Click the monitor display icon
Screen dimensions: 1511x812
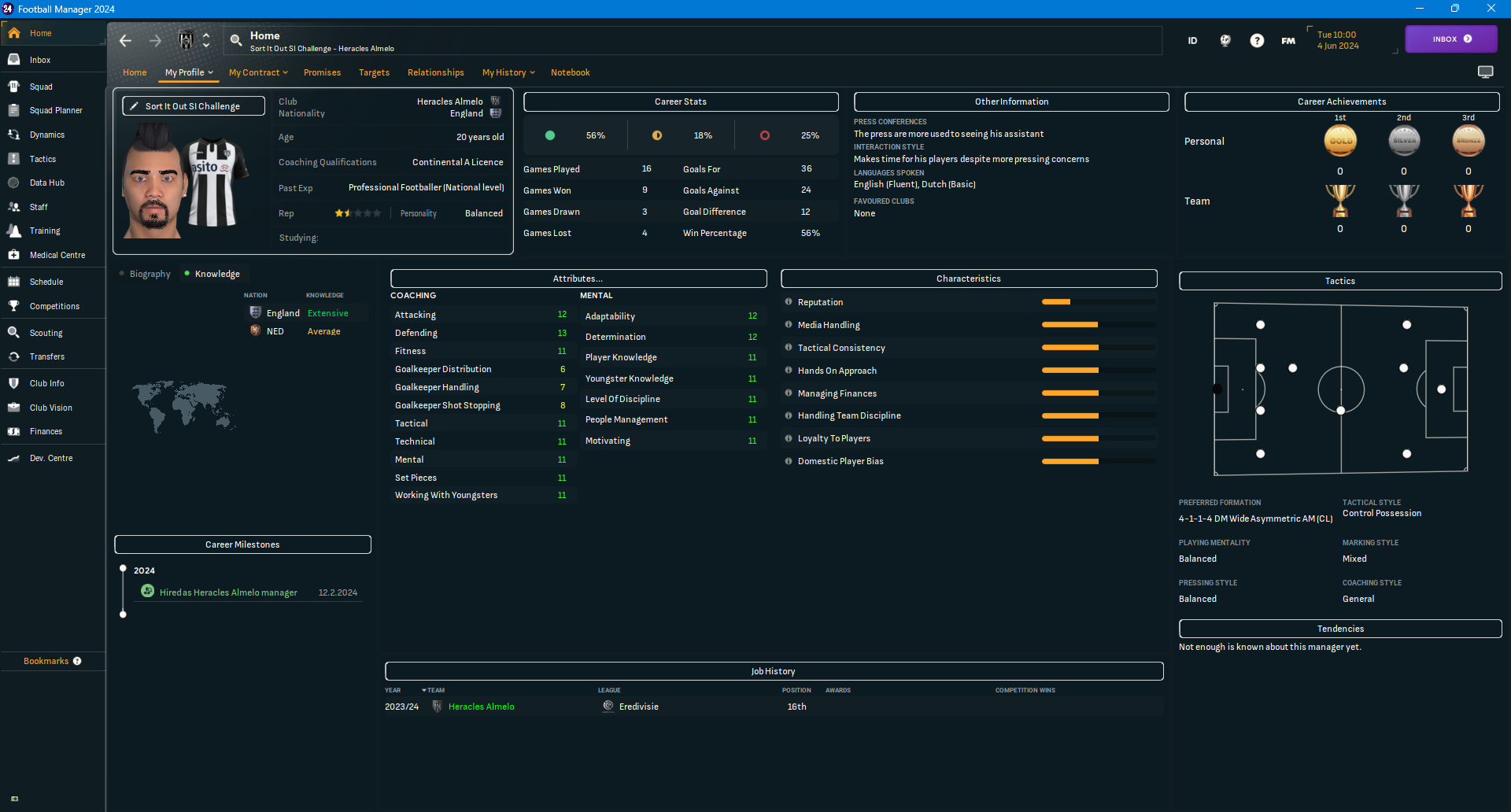[1486, 72]
